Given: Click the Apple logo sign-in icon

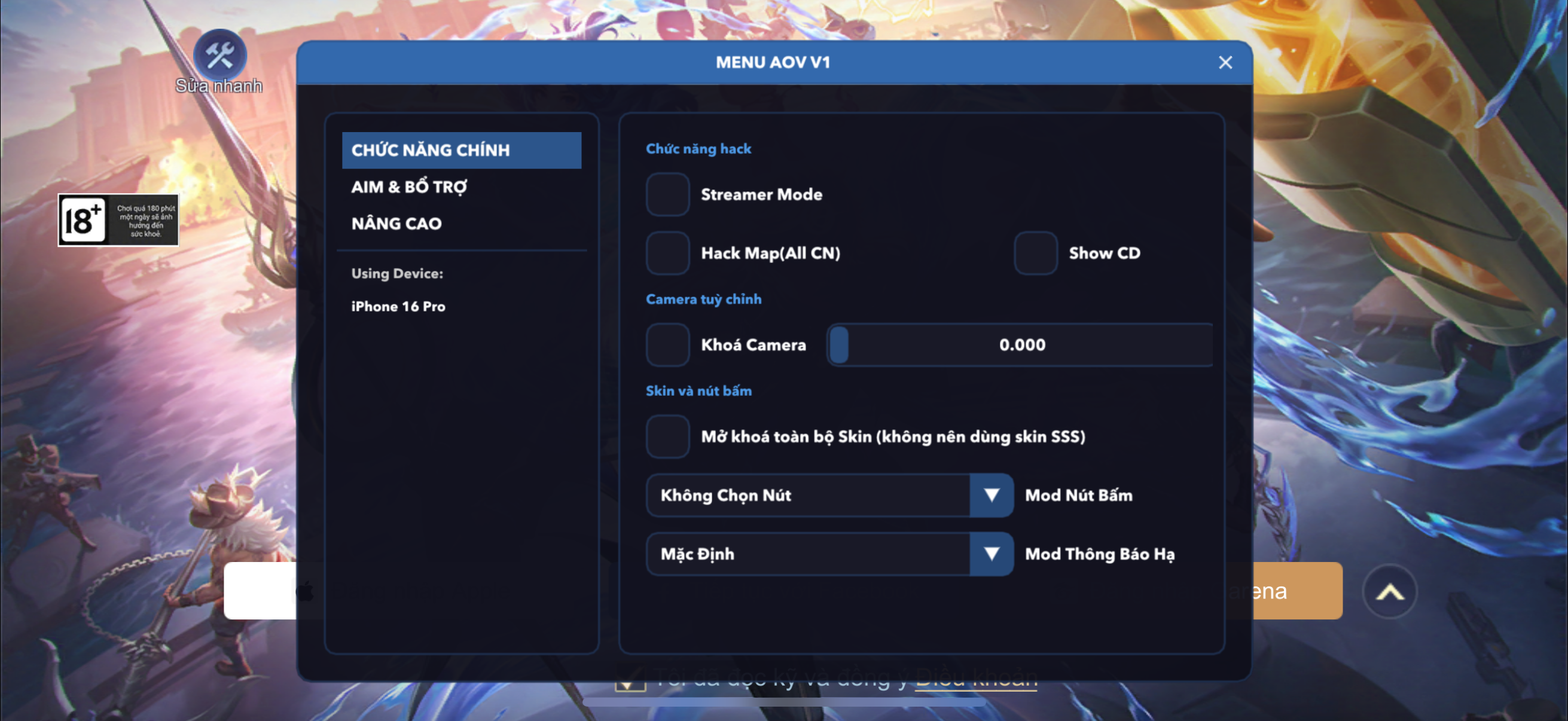Looking at the screenshot, I should [304, 591].
